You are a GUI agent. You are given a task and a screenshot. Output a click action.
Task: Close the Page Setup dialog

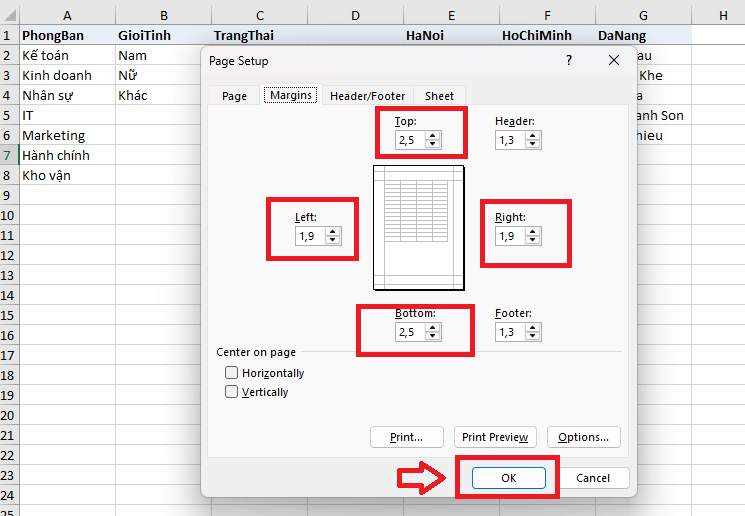(x=614, y=60)
